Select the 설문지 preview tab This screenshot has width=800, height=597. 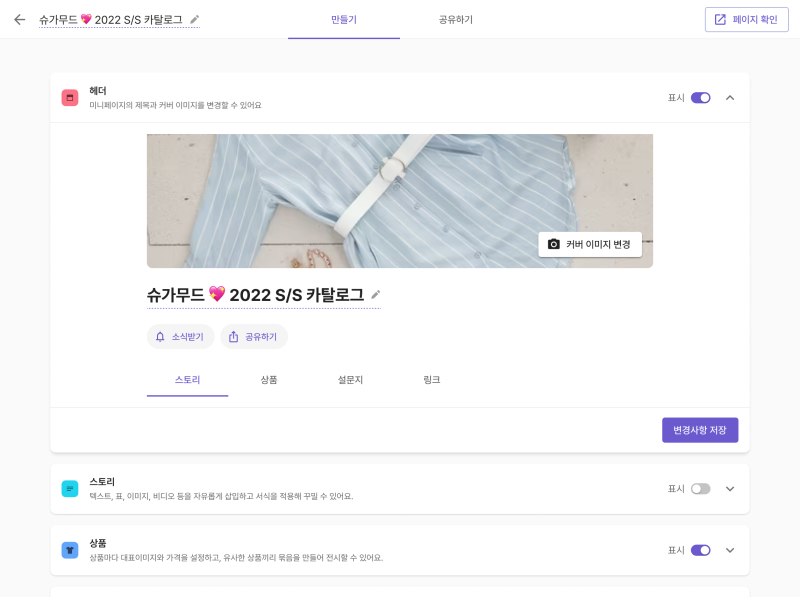click(350, 380)
